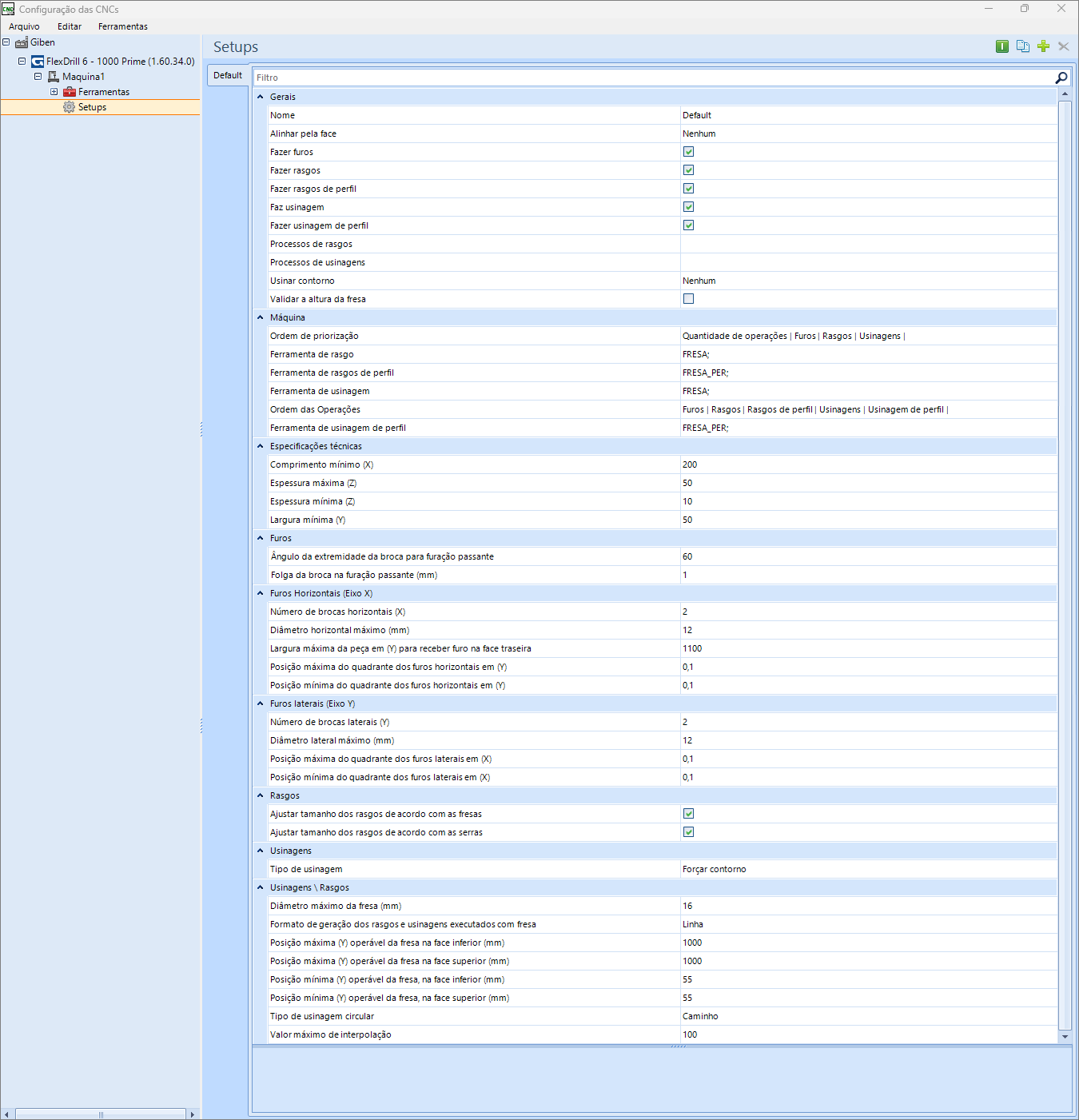
Task: Click the Giben factory icon in the tree
Action: click(22, 42)
